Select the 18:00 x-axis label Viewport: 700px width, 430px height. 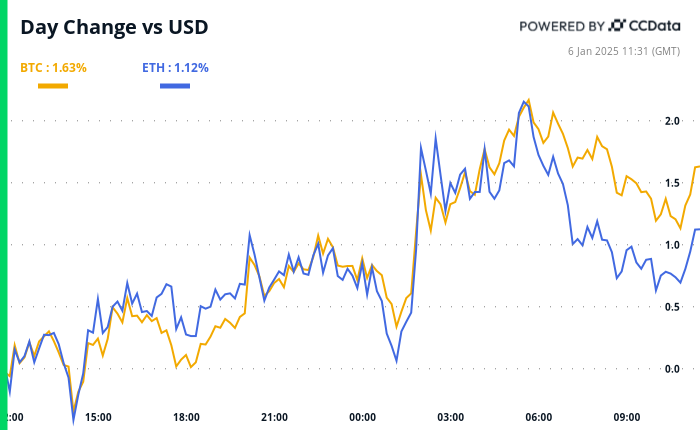186,417
